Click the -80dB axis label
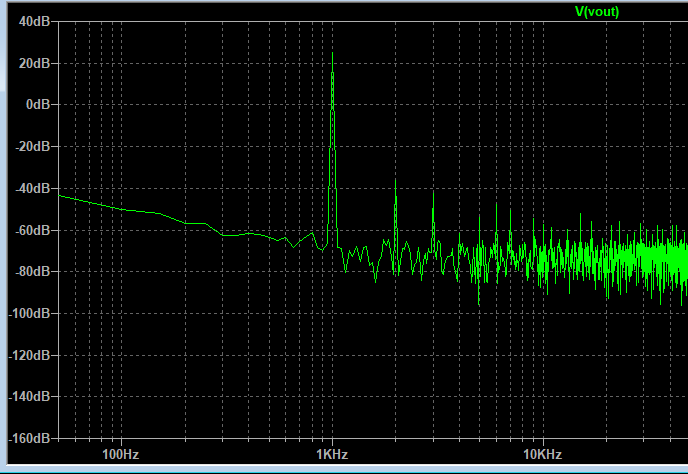The image size is (688, 474). [33, 271]
